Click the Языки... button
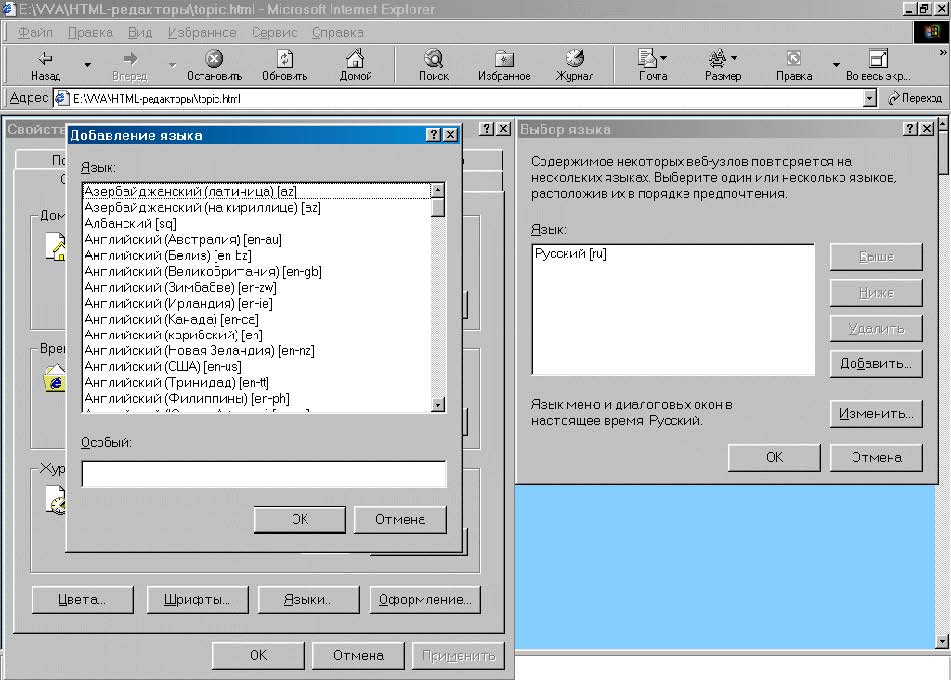The image size is (951, 680). (308, 599)
